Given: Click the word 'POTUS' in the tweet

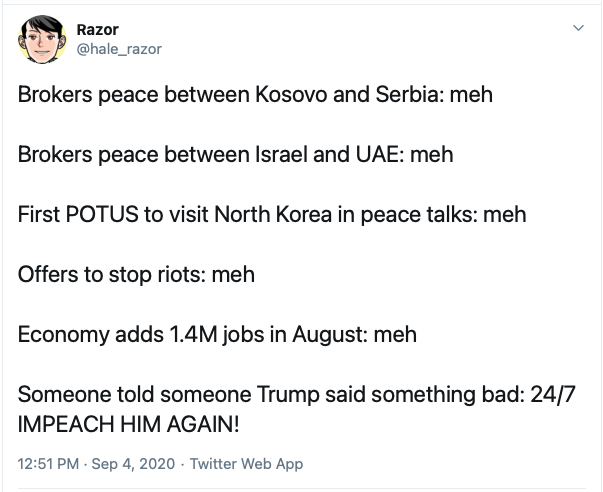Looking at the screenshot, I should [x=97, y=214].
